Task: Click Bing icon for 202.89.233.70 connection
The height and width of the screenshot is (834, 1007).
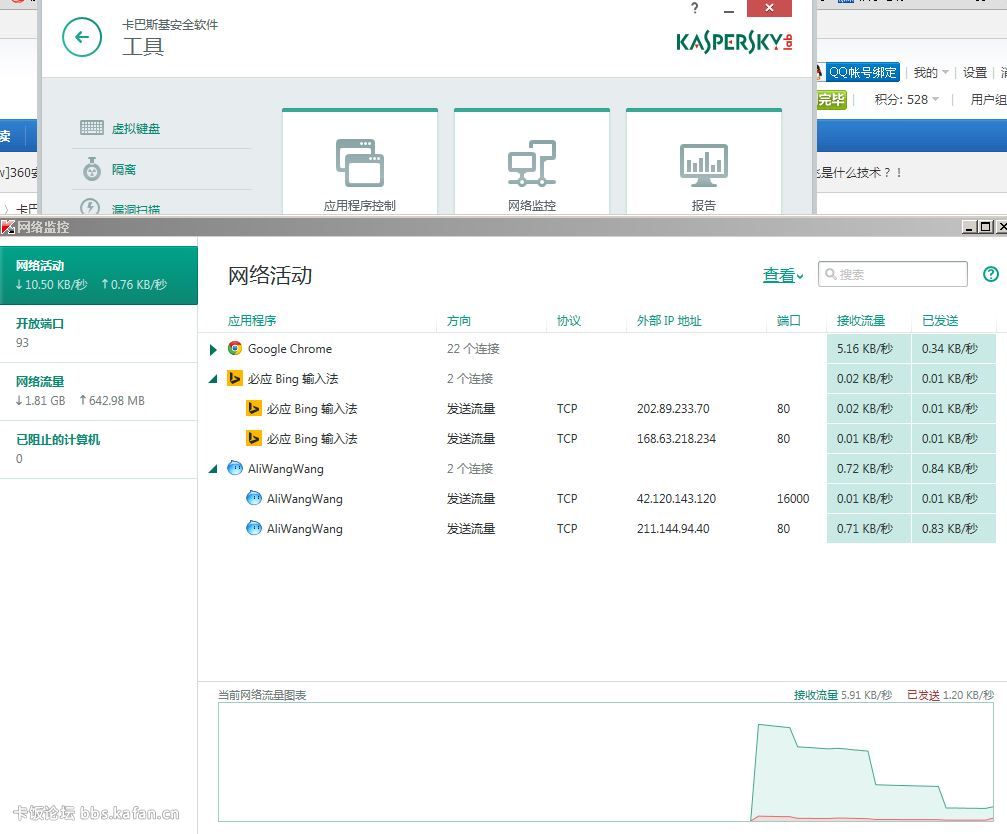Action: click(254, 408)
